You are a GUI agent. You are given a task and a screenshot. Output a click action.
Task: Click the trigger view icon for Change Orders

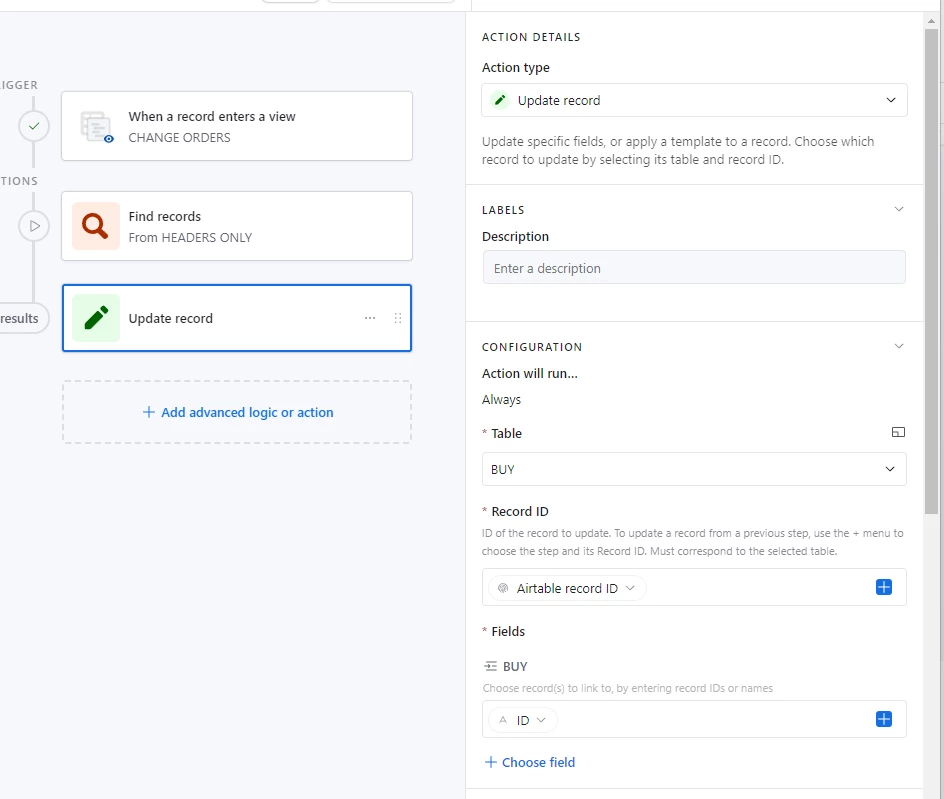pyautogui.click(x=96, y=126)
